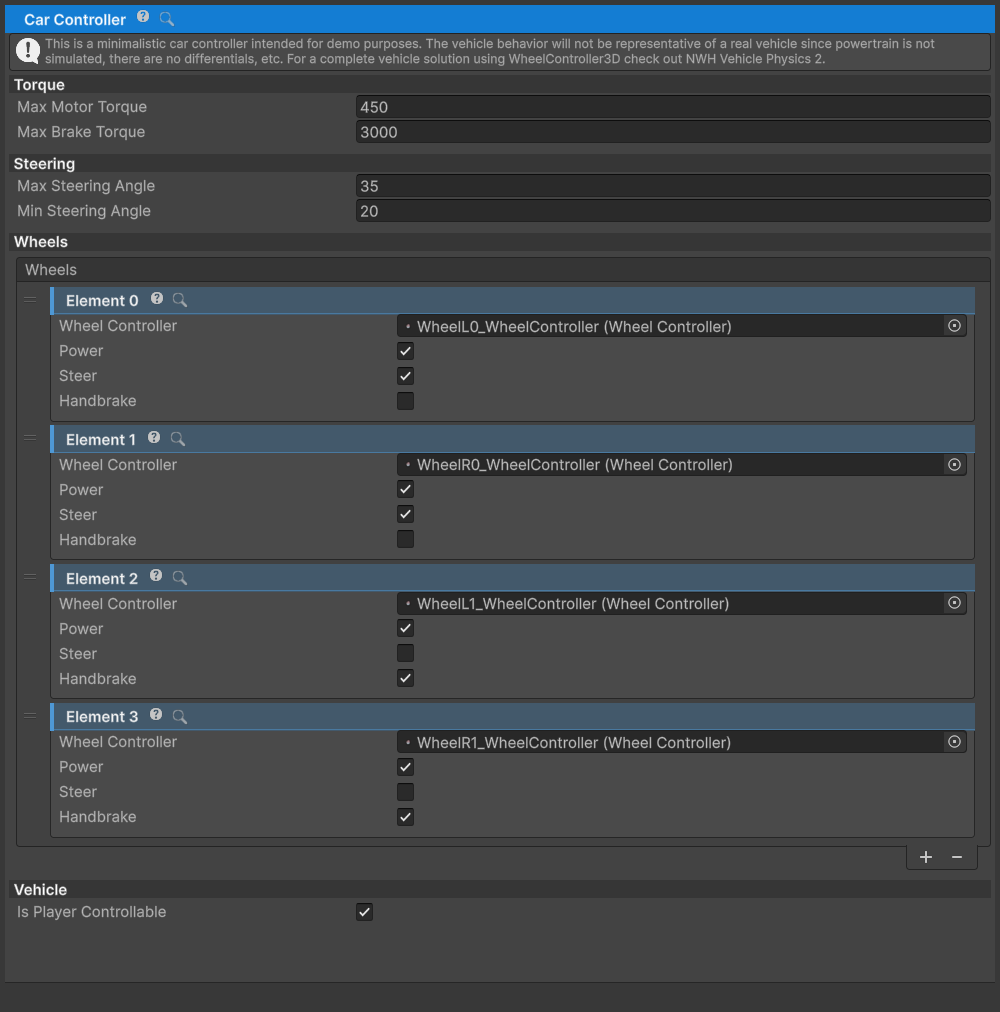Image resolution: width=1000 pixels, height=1012 pixels.
Task: Edit the Max Motor Torque field
Action: point(673,107)
